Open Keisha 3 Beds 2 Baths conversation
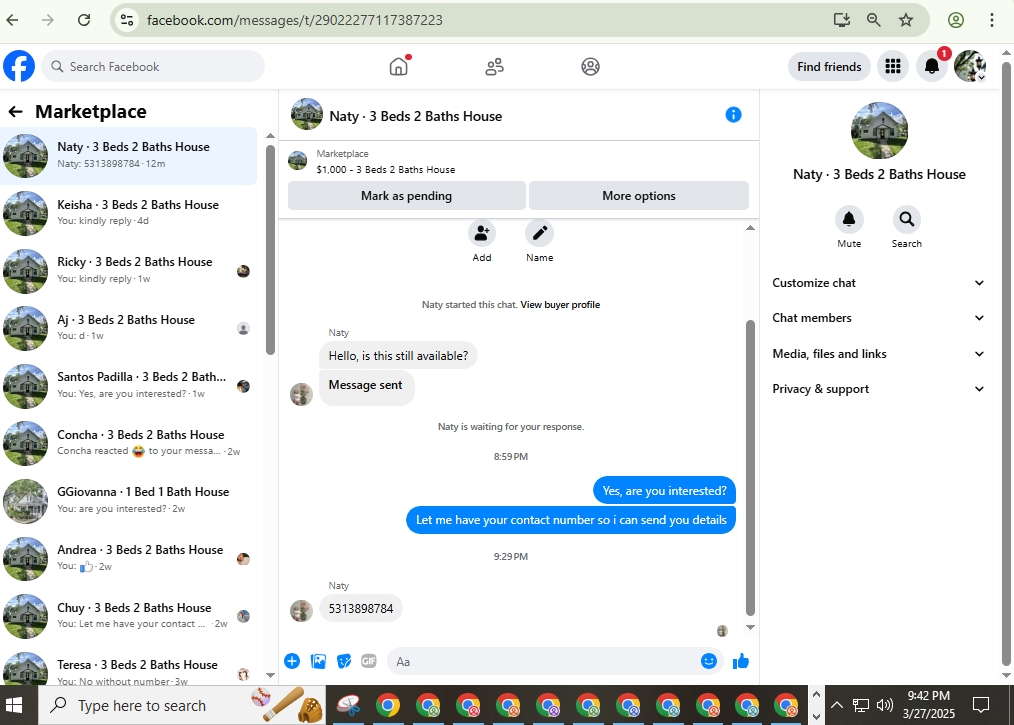The height and width of the screenshot is (725, 1014). (129, 213)
